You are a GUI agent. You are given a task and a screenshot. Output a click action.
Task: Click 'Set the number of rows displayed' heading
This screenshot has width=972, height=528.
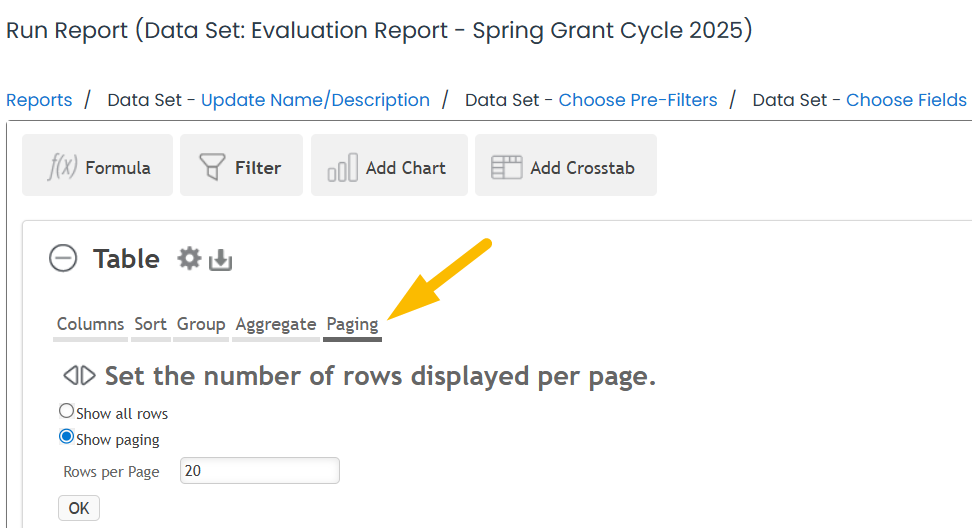point(380,376)
